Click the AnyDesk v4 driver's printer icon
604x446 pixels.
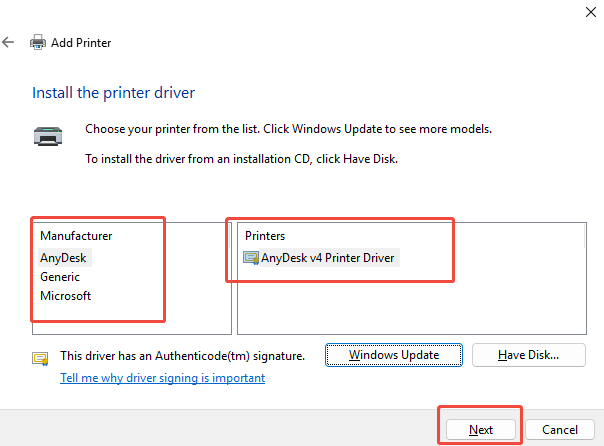[251, 258]
